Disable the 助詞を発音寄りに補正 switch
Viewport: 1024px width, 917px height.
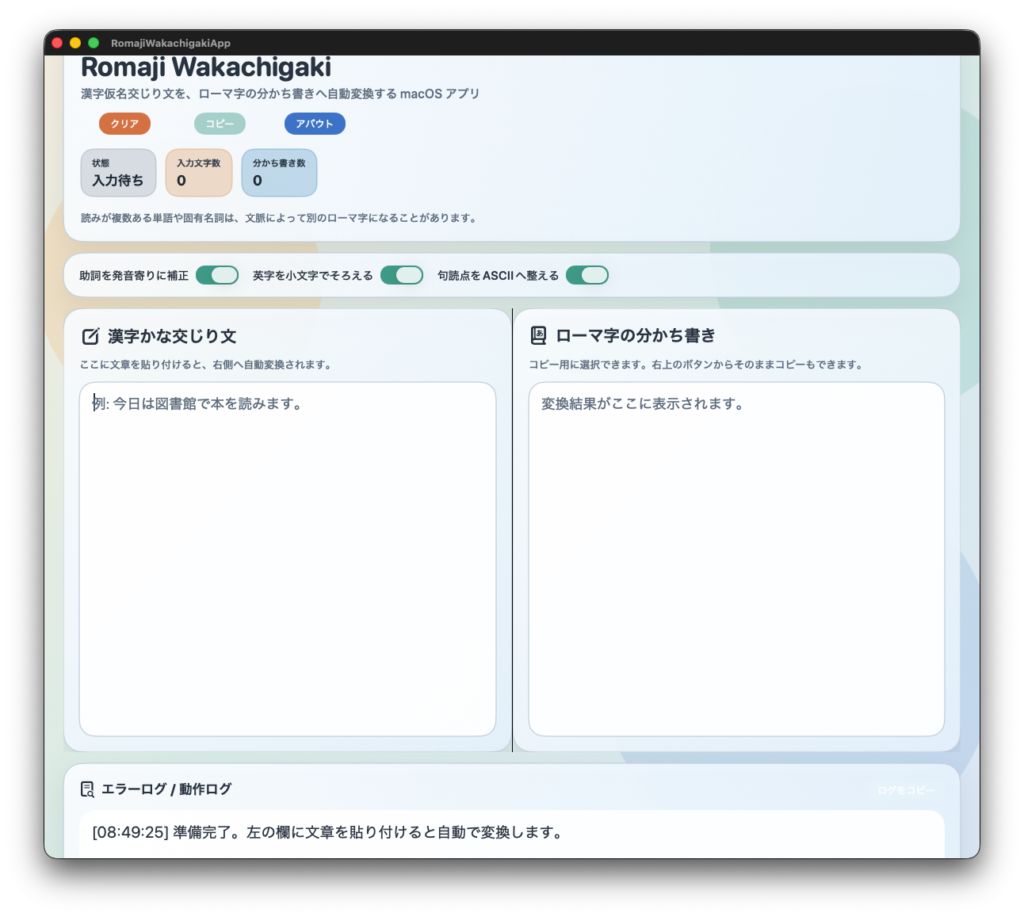(x=217, y=275)
